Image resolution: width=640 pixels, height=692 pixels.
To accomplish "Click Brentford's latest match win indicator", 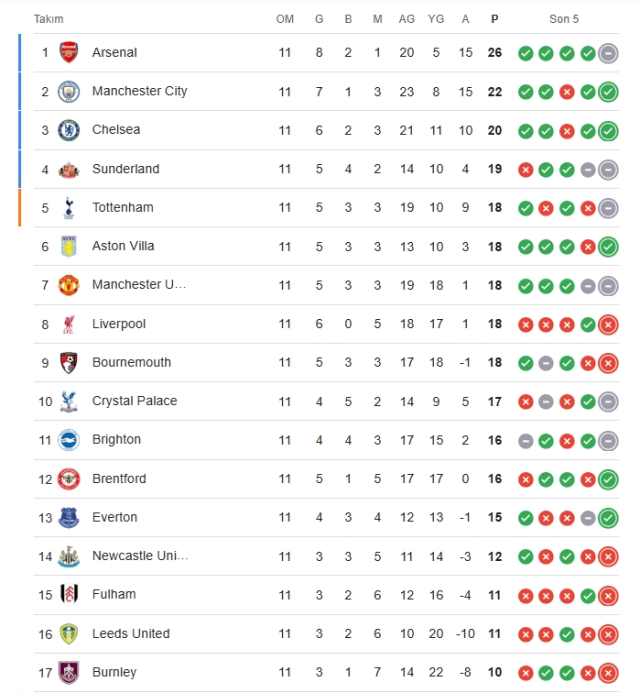I will tap(608, 479).
